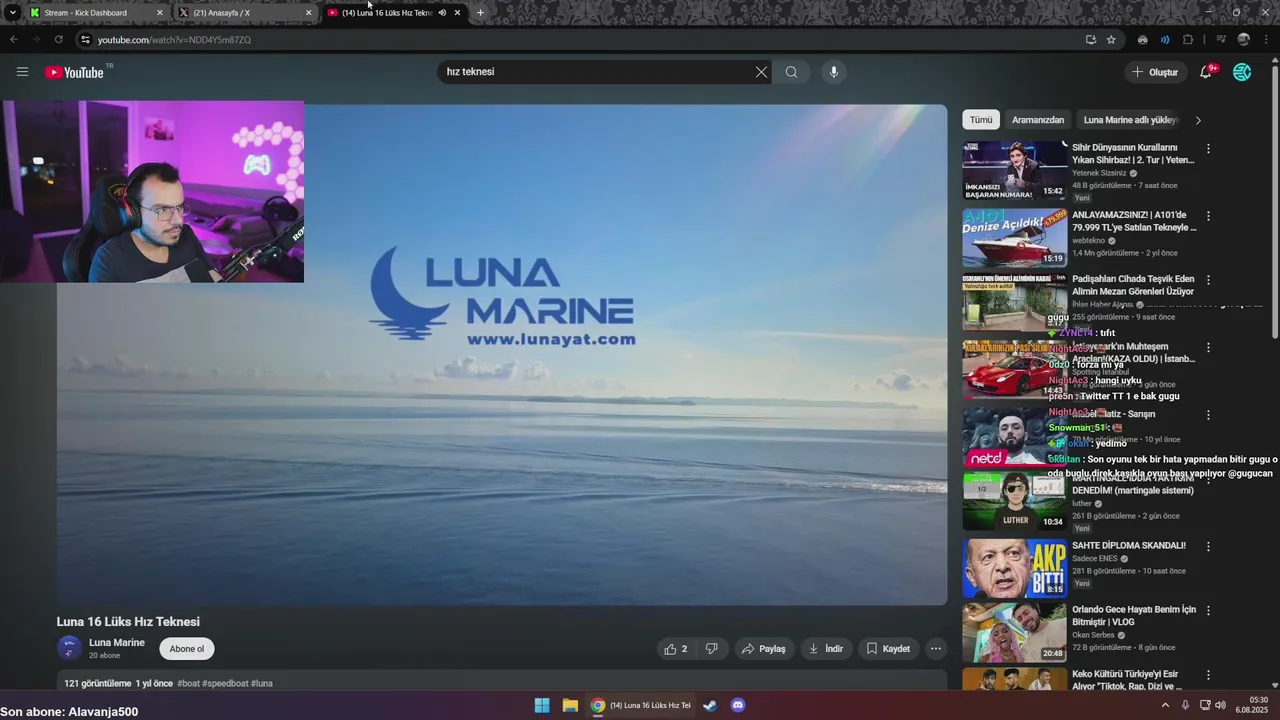The height and width of the screenshot is (720, 1280).
Task: Open Steam from the taskbar
Action: tap(710, 705)
